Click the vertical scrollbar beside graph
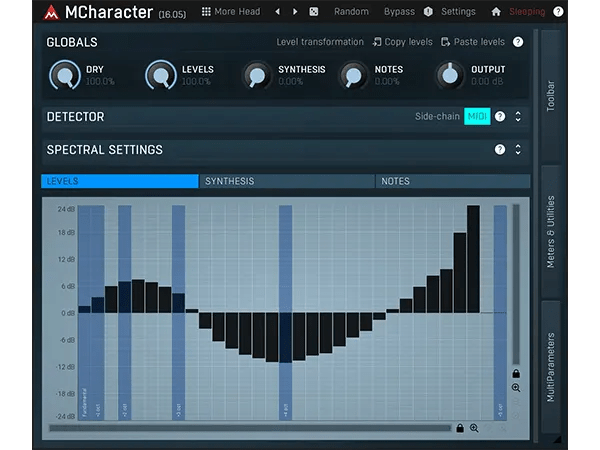The image size is (600, 450). pos(516,285)
